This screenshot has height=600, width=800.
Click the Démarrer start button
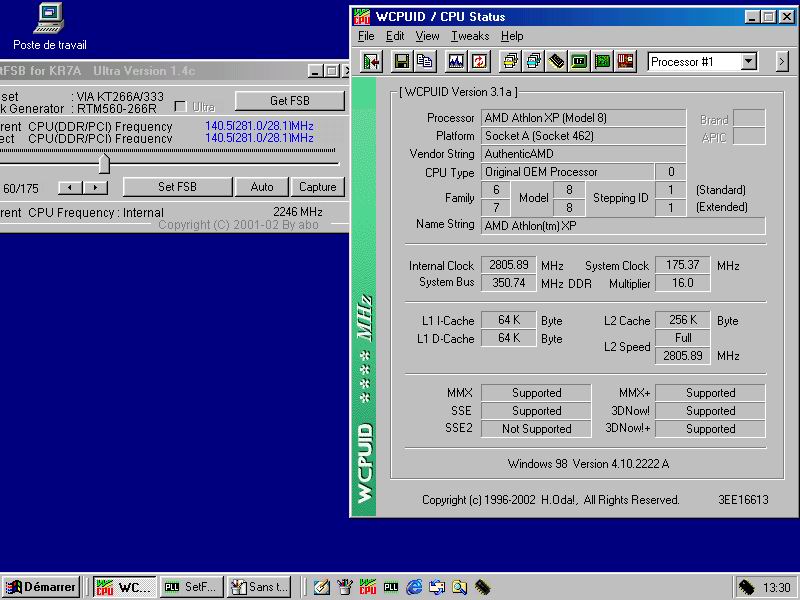point(41,587)
